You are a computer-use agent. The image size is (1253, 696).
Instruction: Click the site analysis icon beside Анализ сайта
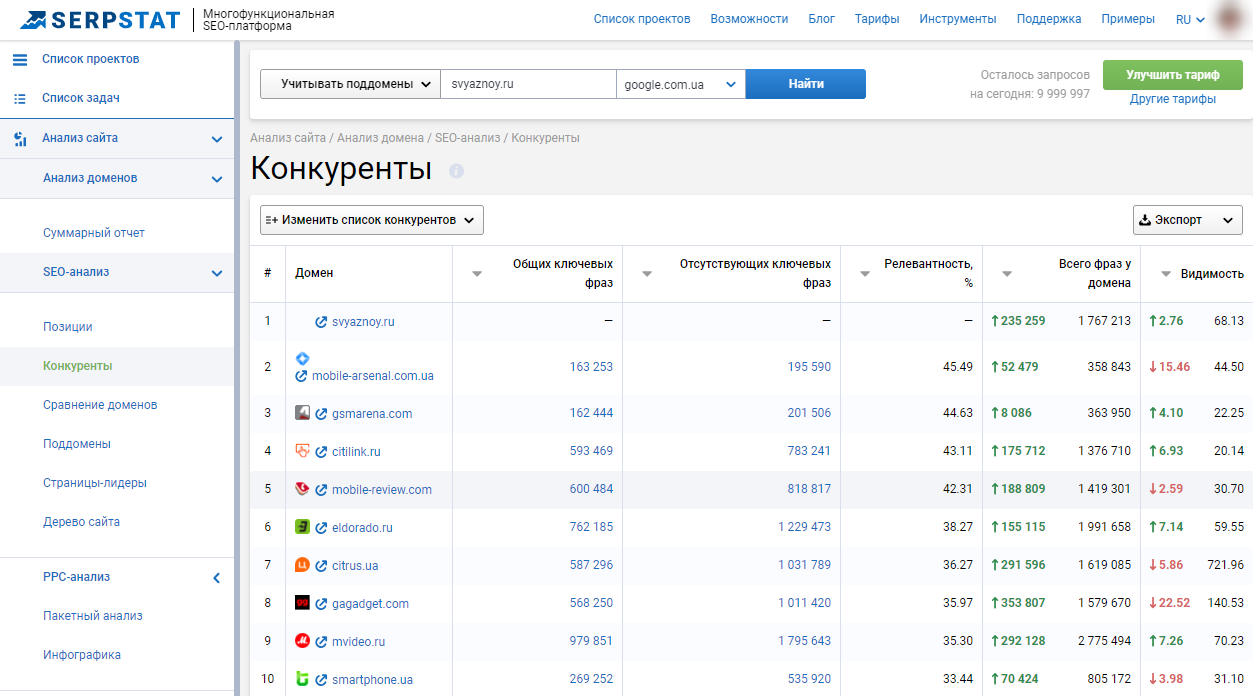coord(20,139)
